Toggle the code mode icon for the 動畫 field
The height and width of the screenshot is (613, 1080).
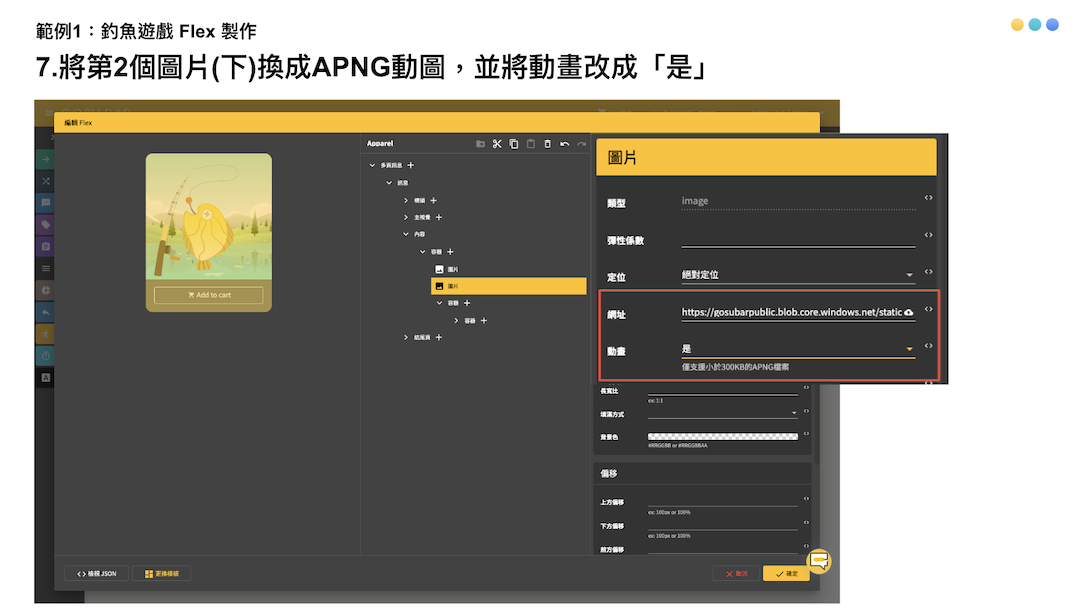[x=928, y=346]
